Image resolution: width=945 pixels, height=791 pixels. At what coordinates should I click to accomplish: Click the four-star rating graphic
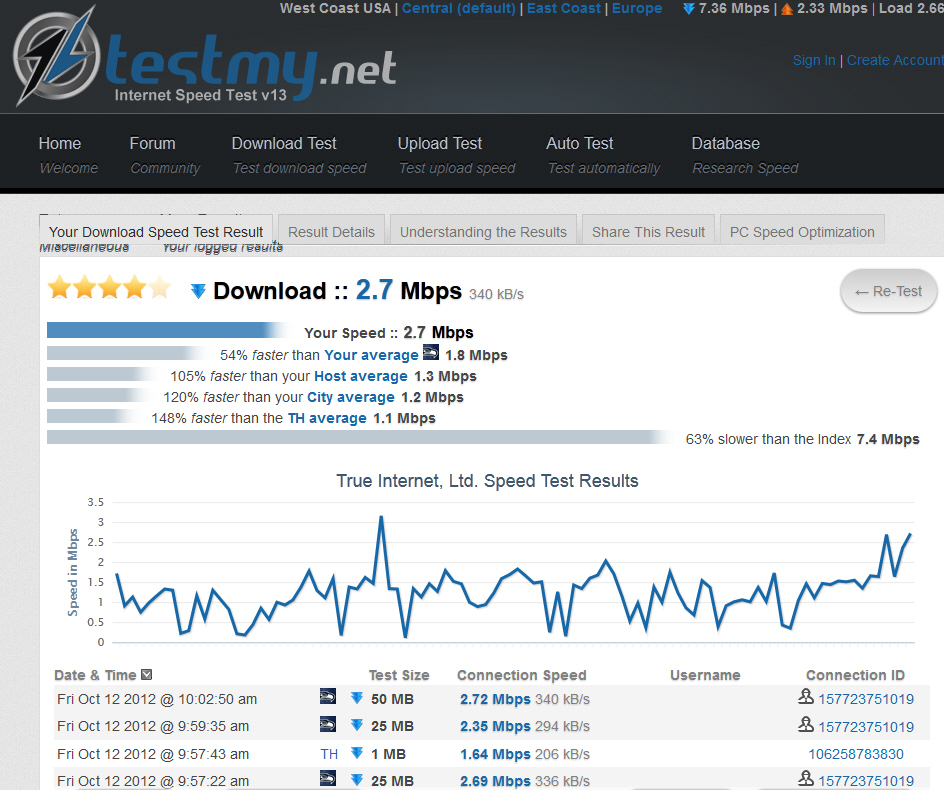(x=110, y=288)
